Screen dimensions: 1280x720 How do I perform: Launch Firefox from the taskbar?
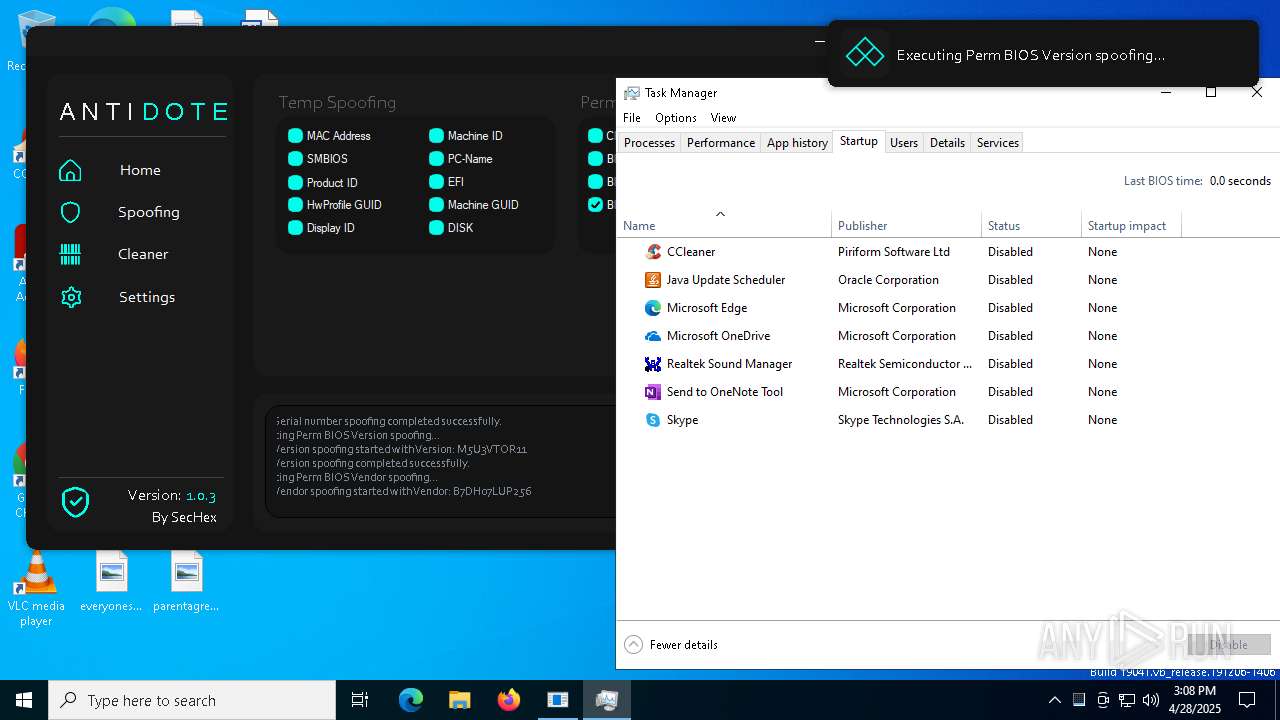[x=508, y=700]
